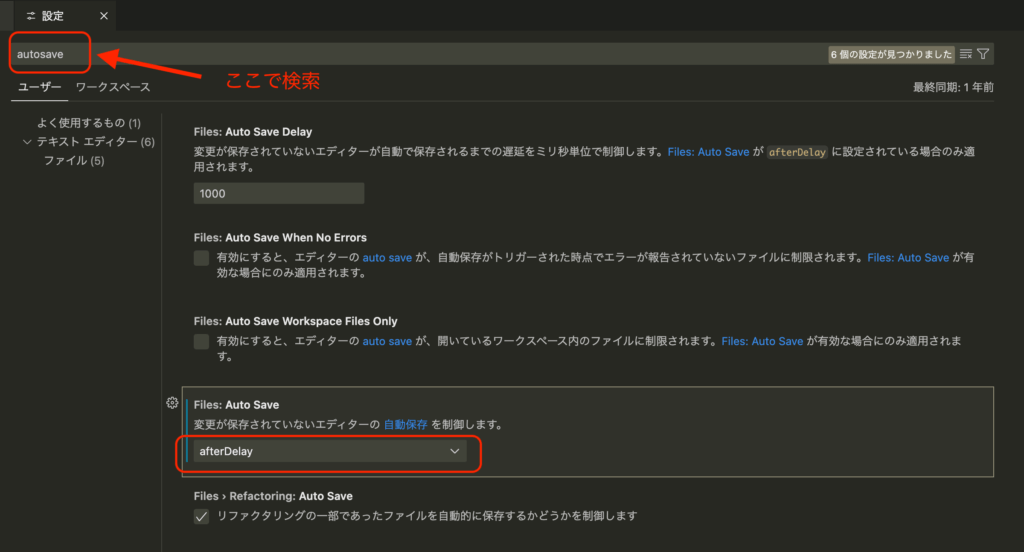Screen dimensions: 1024x552
Task: Enable Auto Save When No Errors checkbox
Action: coord(202,258)
